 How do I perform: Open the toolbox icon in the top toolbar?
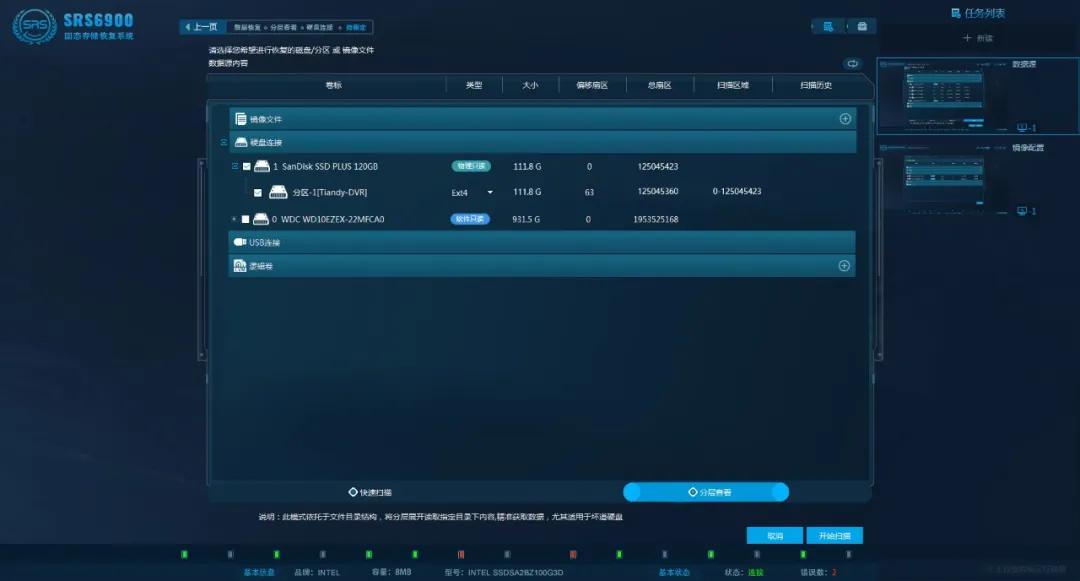(x=861, y=27)
